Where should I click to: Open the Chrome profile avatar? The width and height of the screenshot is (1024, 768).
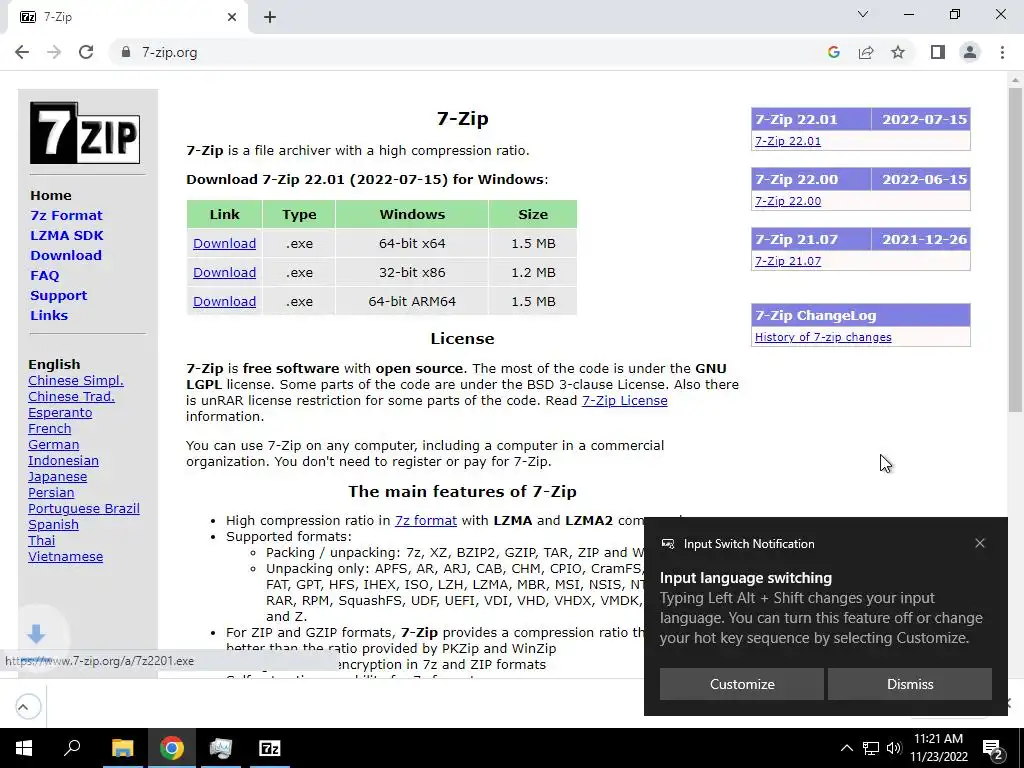tap(970, 52)
